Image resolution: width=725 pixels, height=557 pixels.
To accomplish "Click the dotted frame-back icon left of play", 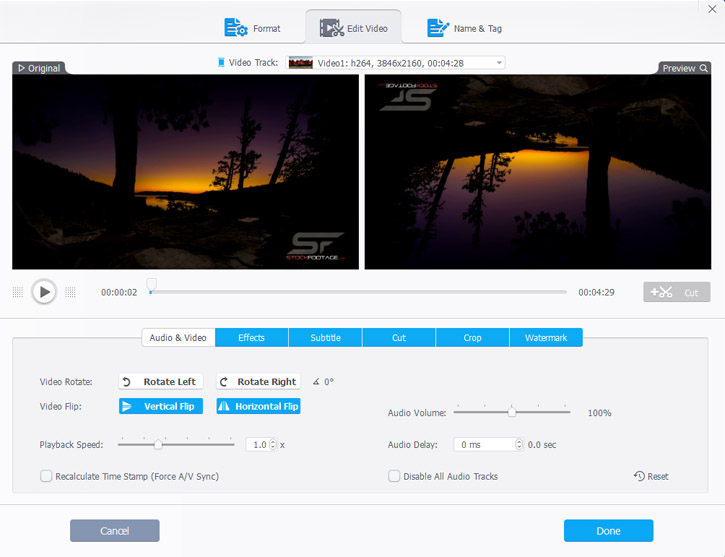I will click(18, 292).
